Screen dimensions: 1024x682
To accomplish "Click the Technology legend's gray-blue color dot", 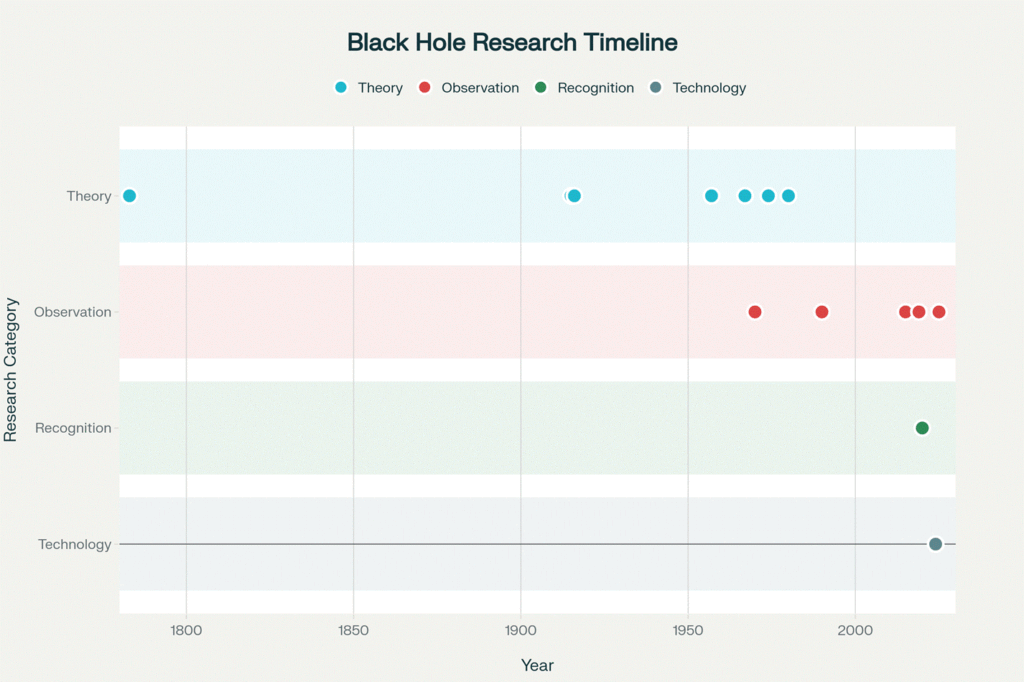I will (x=656, y=88).
